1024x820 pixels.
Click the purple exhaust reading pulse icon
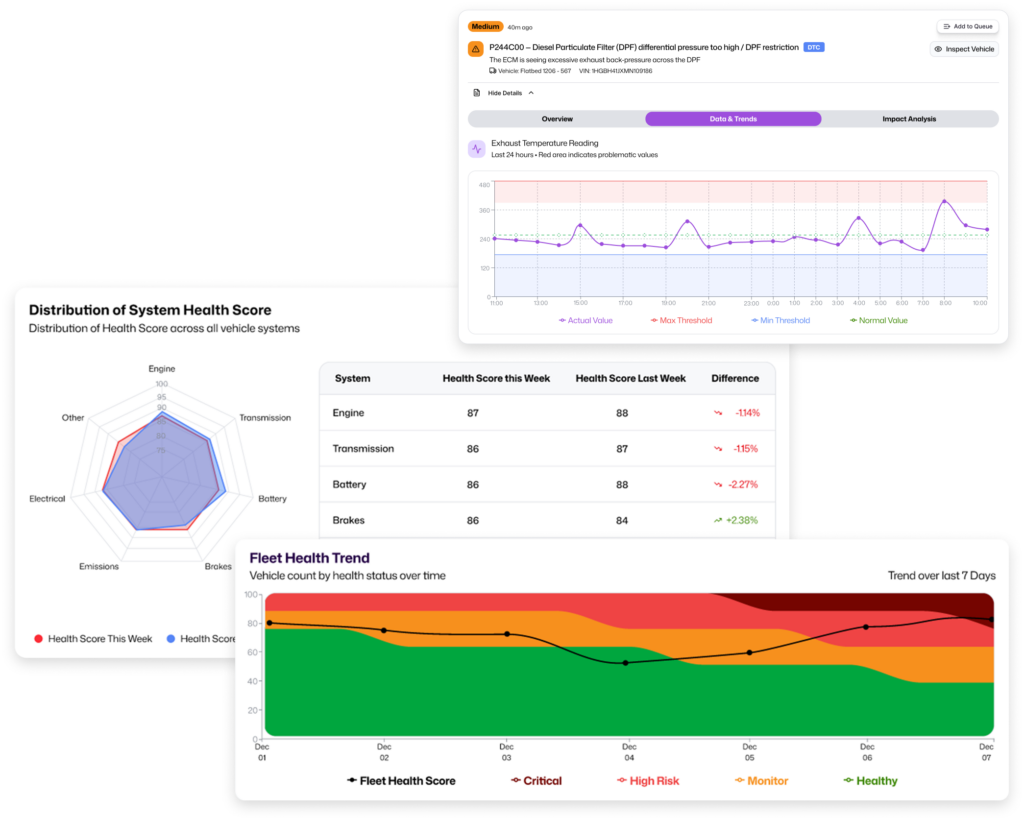[x=477, y=149]
